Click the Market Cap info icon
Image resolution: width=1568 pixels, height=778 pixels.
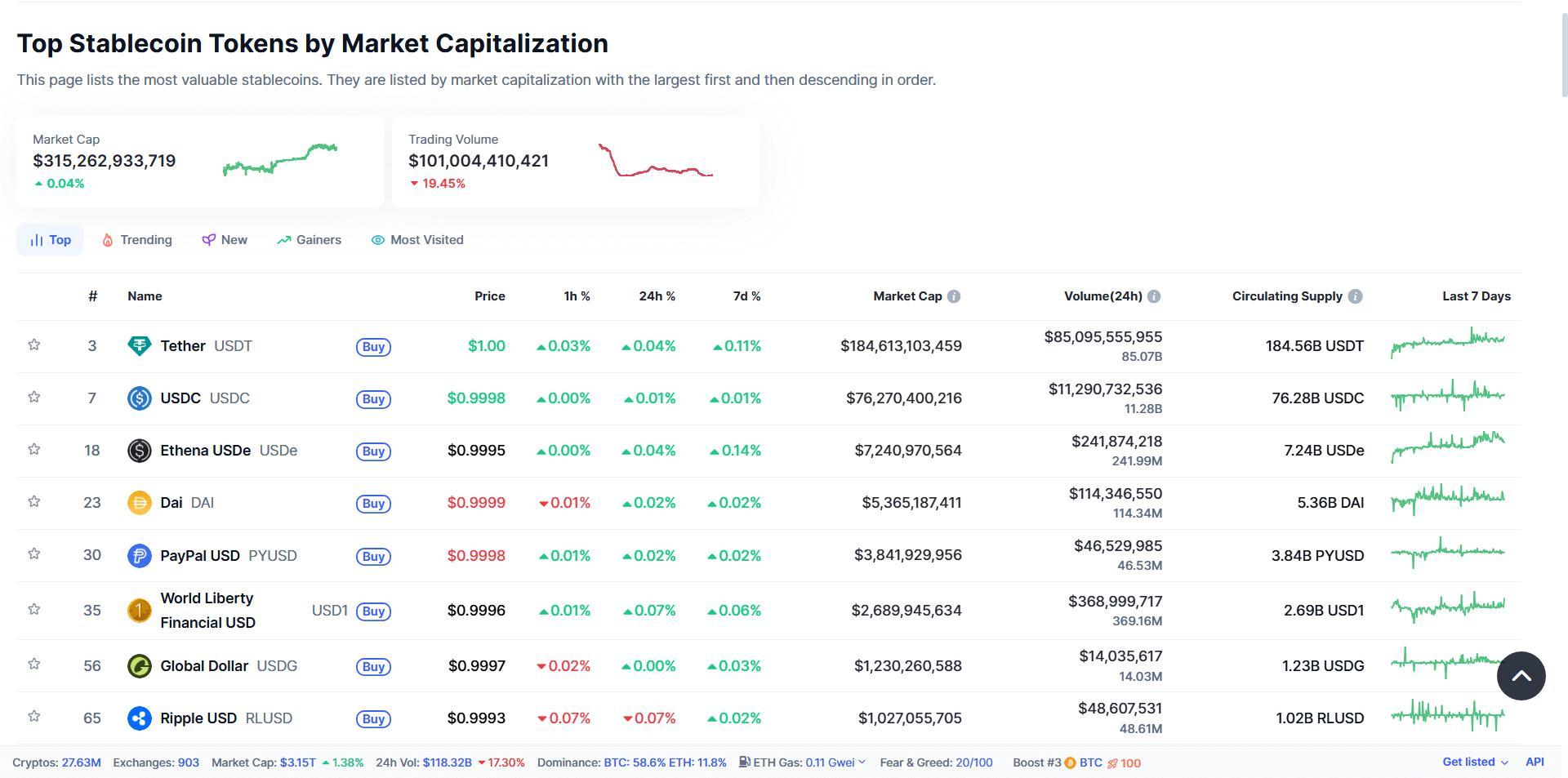point(954,296)
